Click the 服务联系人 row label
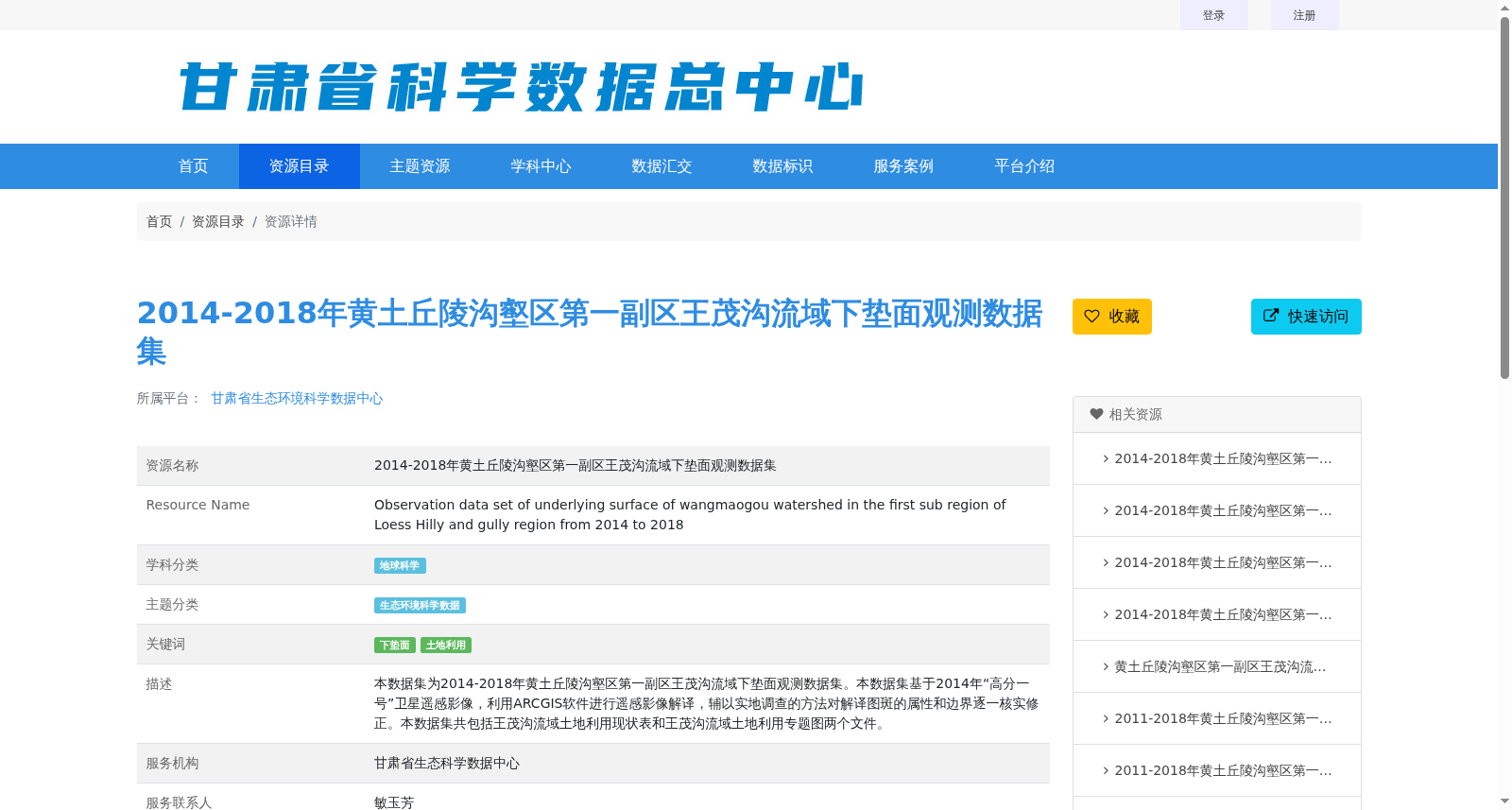This screenshot has height=810, width=1512. click(x=180, y=802)
